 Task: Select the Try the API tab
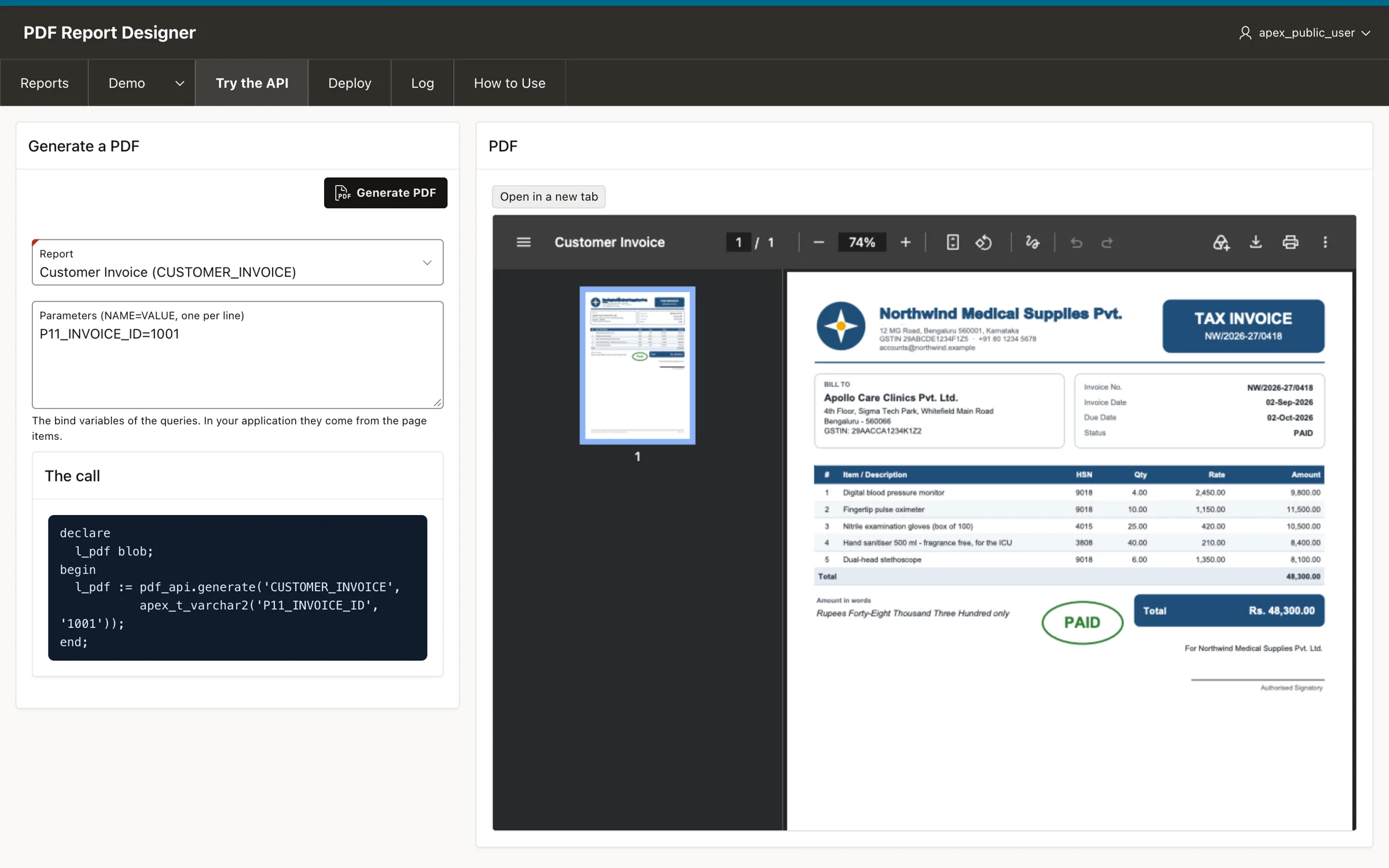(252, 83)
